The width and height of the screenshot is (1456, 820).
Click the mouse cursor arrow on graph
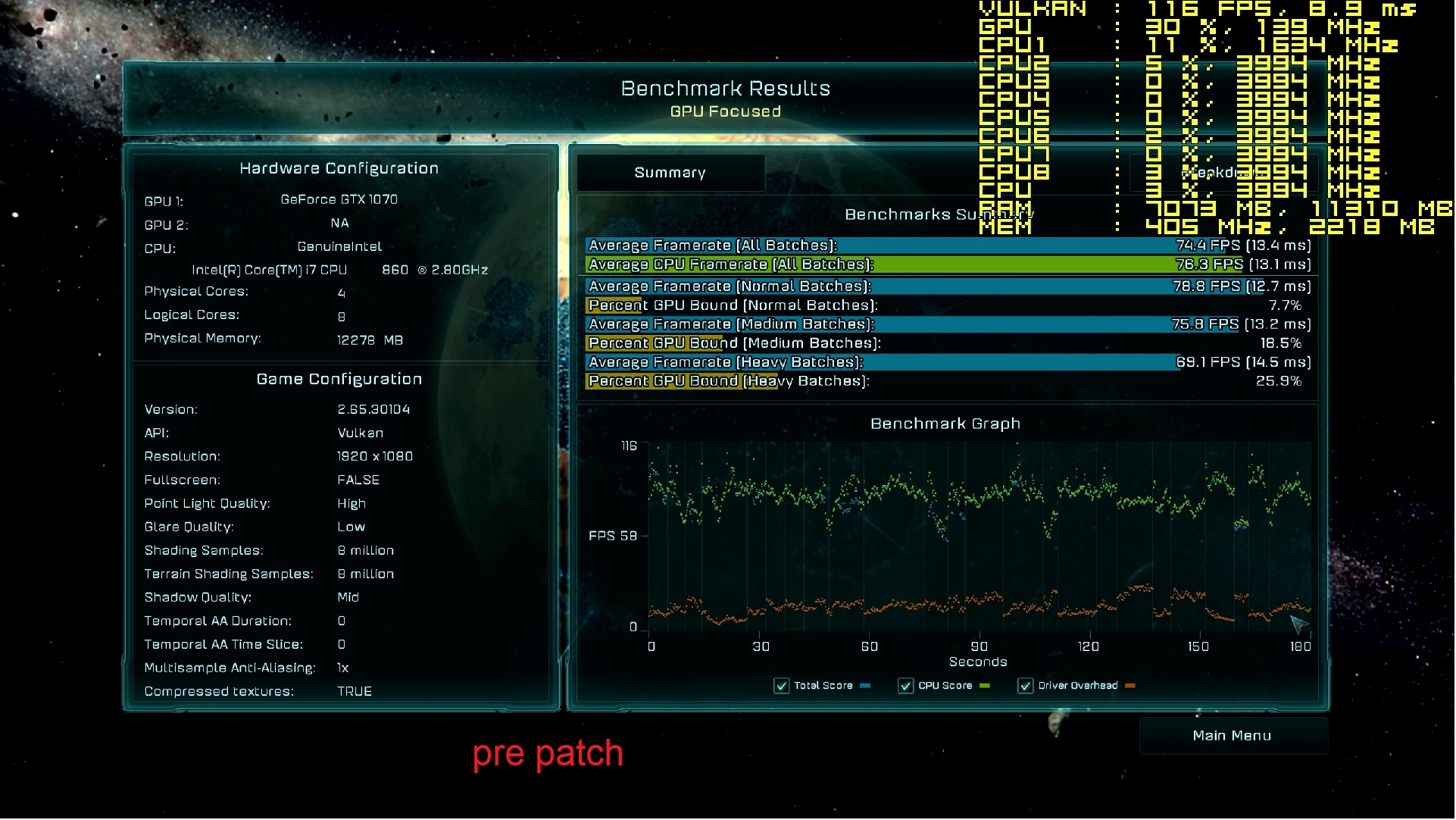click(x=1298, y=624)
